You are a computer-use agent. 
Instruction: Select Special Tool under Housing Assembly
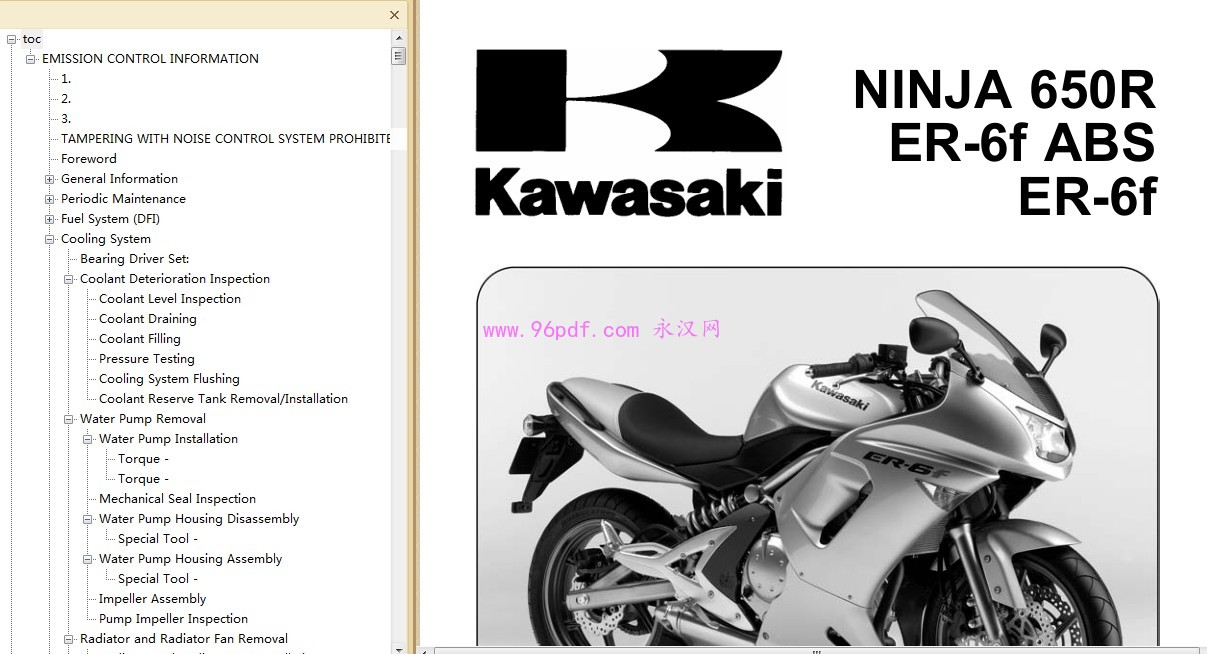tap(158, 579)
